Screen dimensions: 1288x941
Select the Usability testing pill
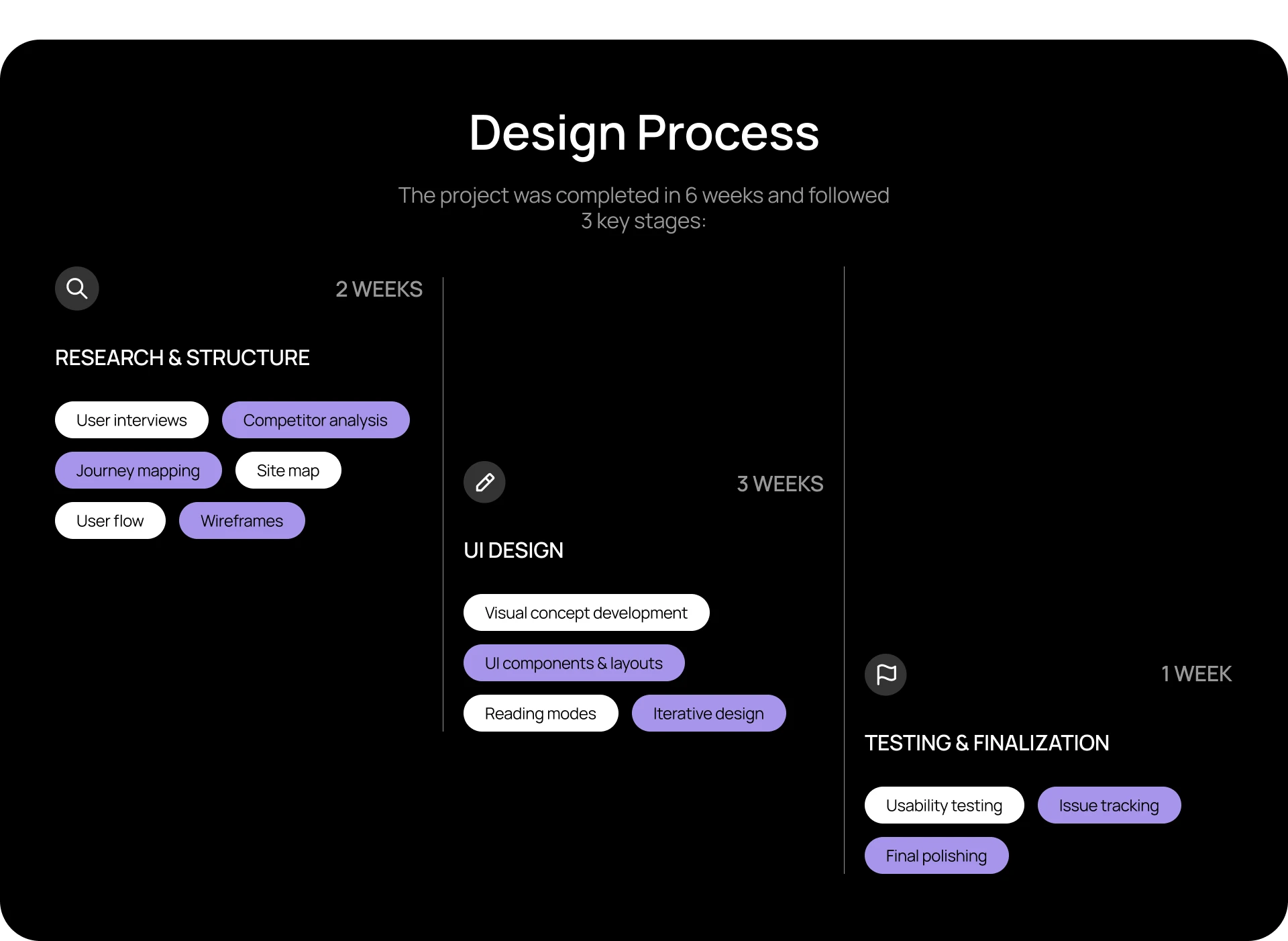click(x=944, y=805)
